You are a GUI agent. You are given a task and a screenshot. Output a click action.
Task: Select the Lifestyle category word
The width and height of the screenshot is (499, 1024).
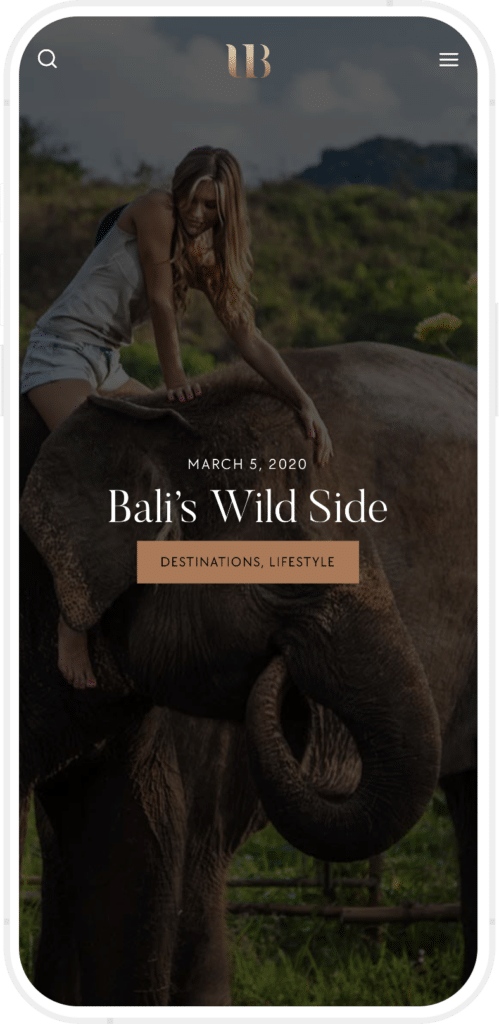302,562
